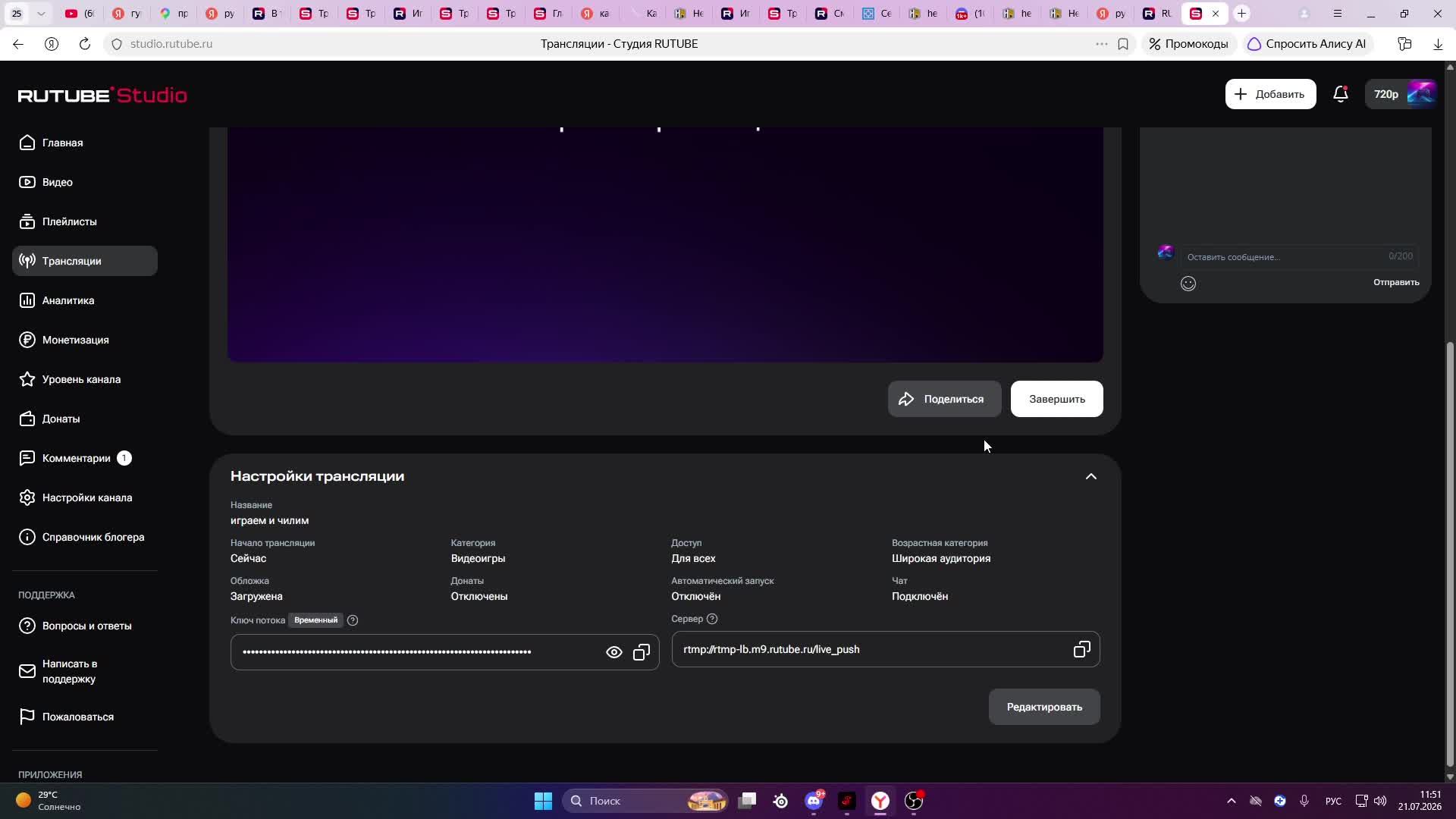Open Донаты wallet icon item
Viewport: 1456px width, 819px height.
[x=85, y=419]
